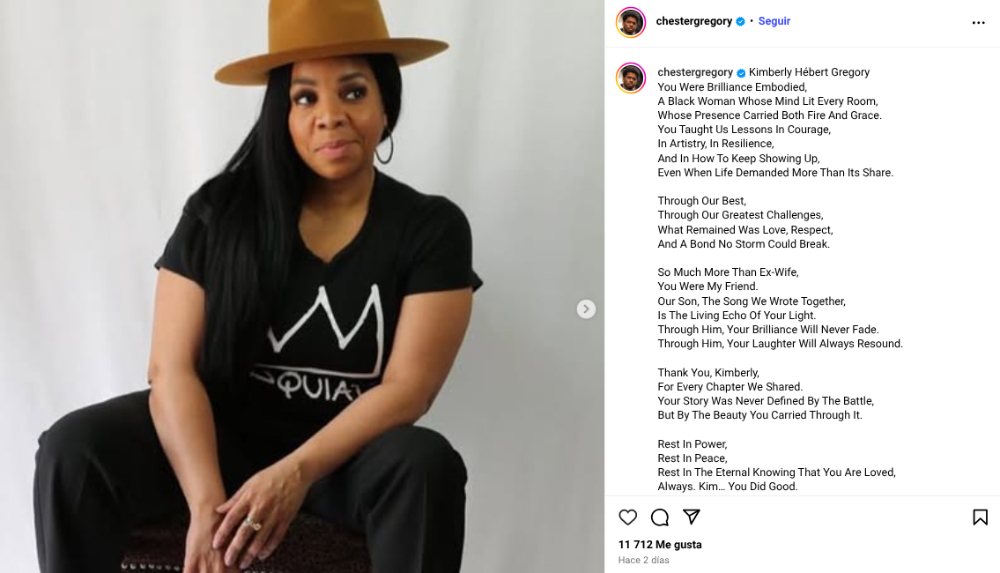Viewport: 1000px width, 573px height.
Task: Click the Hace 2 días timestamp
Action: (x=643, y=560)
